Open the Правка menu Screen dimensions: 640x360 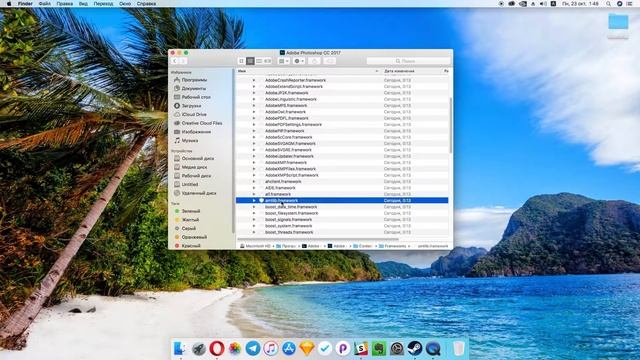point(64,3)
